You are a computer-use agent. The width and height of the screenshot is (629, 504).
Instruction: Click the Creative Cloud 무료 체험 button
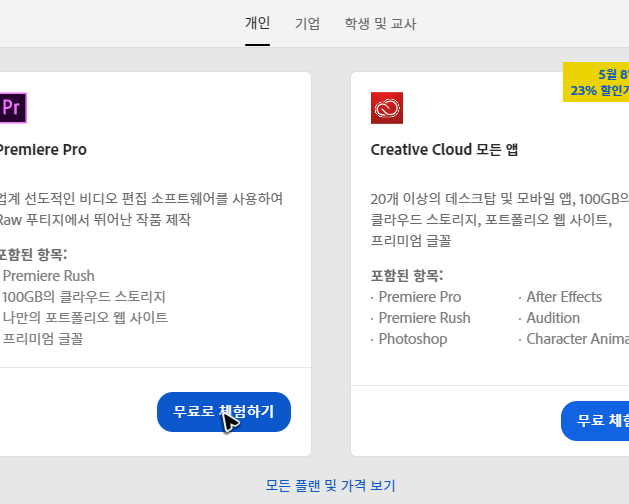pyautogui.click(x=595, y=421)
